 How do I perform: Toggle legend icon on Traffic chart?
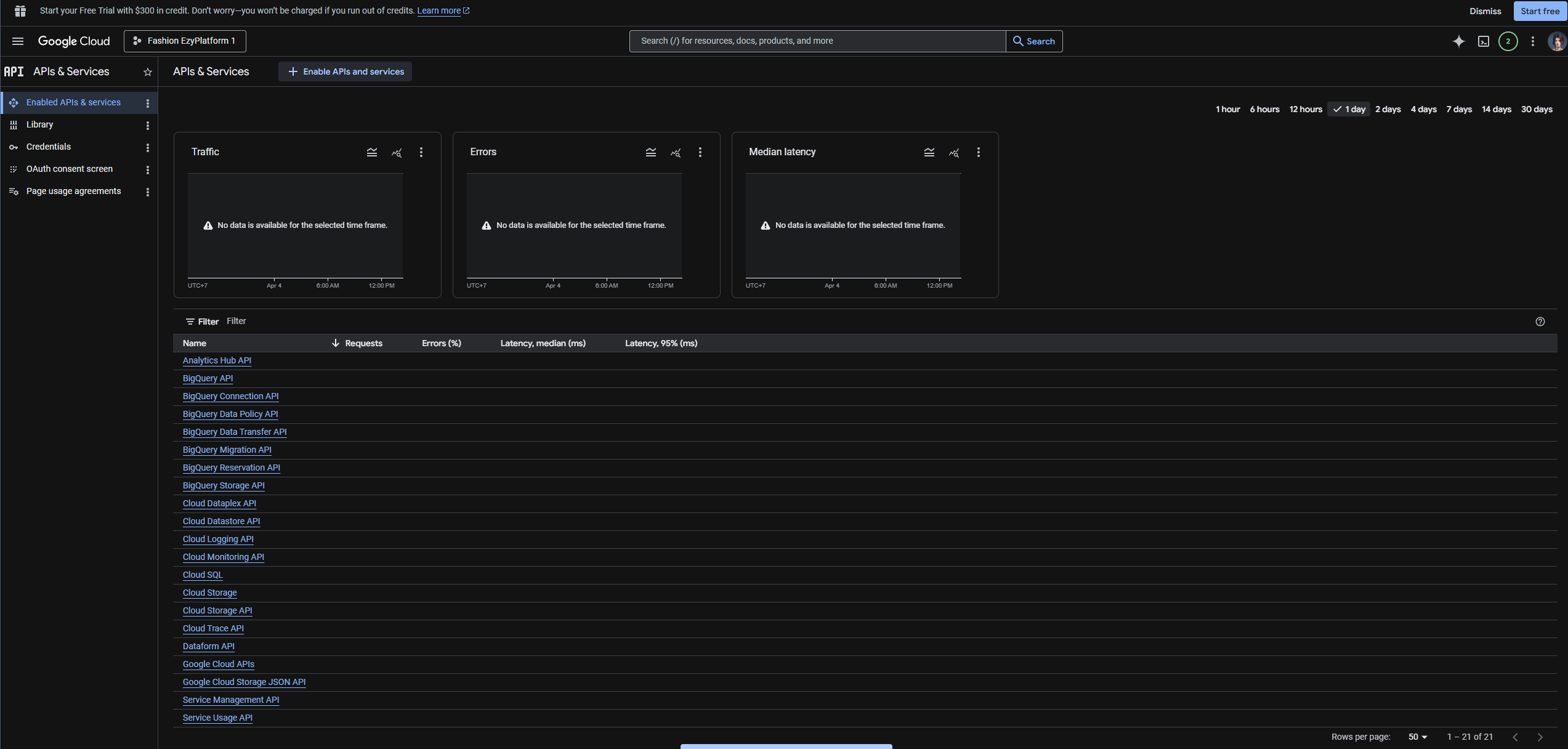point(372,152)
